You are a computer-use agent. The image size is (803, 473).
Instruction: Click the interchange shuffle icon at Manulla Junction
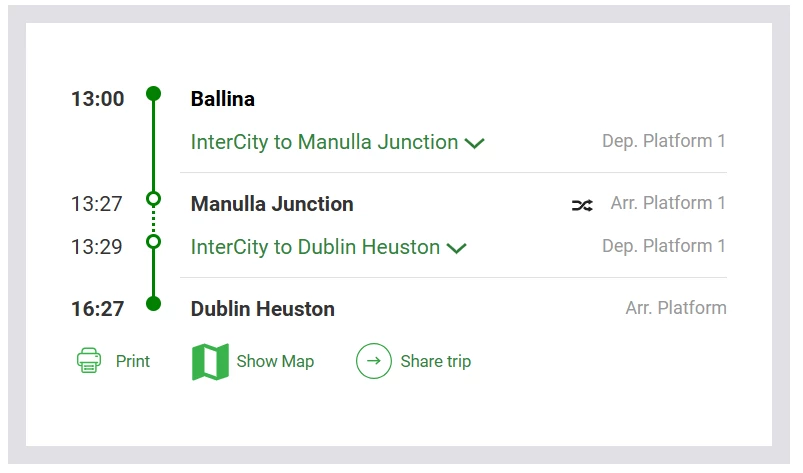[x=582, y=205]
